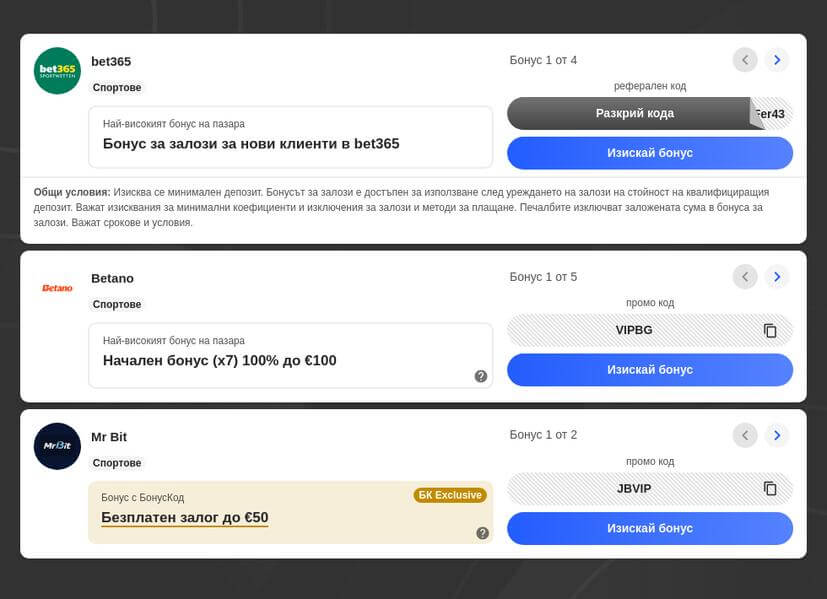
Task: Go to next Betano bonus
Action: point(777,277)
